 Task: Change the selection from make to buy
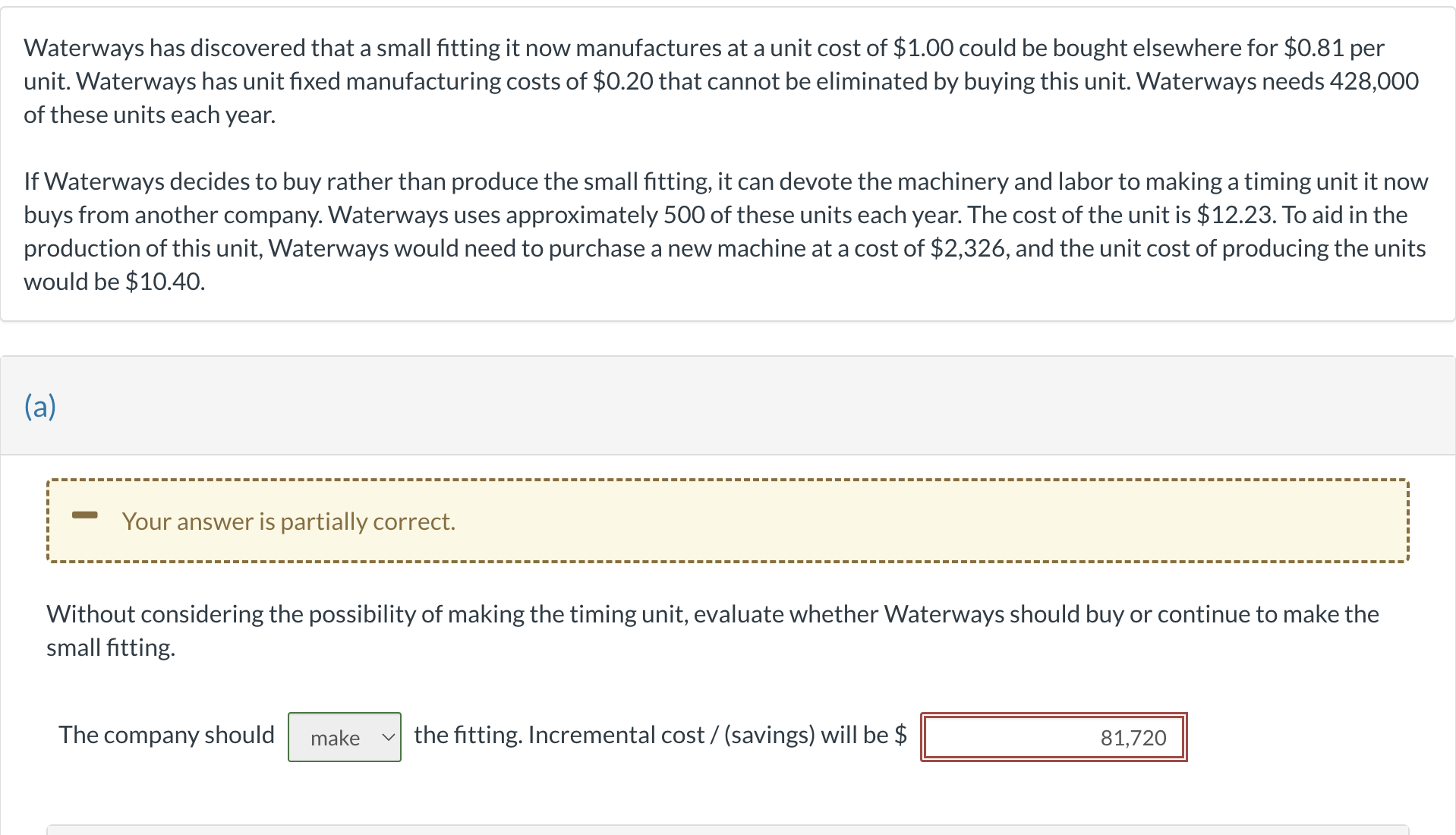tap(343, 736)
